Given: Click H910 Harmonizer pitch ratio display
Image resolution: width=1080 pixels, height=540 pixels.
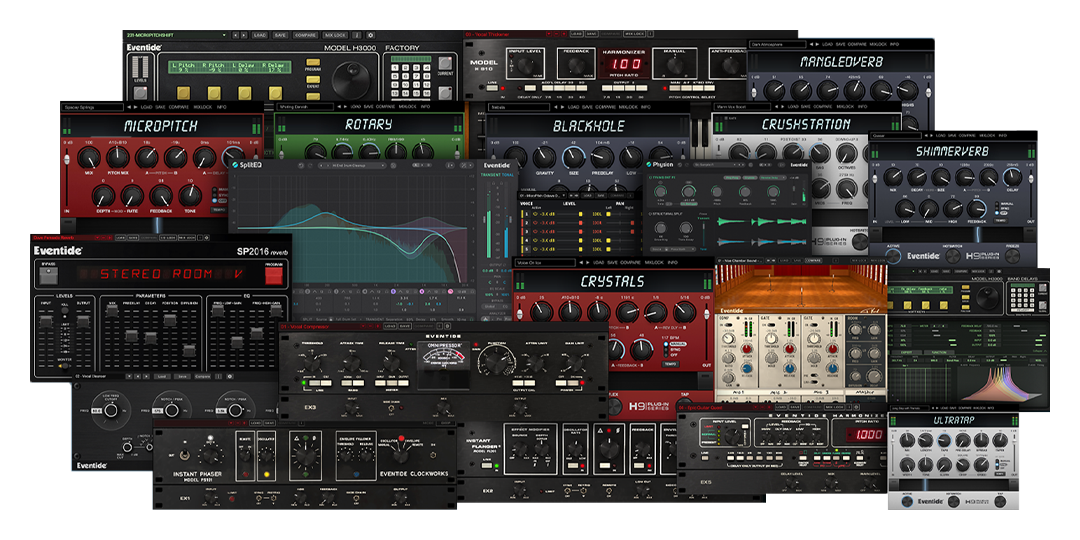Looking at the screenshot, I should point(626,64).
